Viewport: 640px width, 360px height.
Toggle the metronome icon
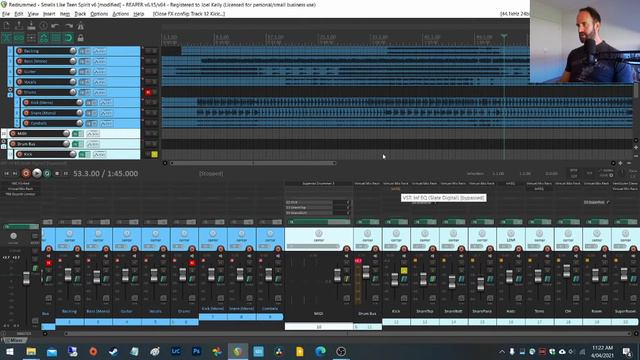[80, 26]
